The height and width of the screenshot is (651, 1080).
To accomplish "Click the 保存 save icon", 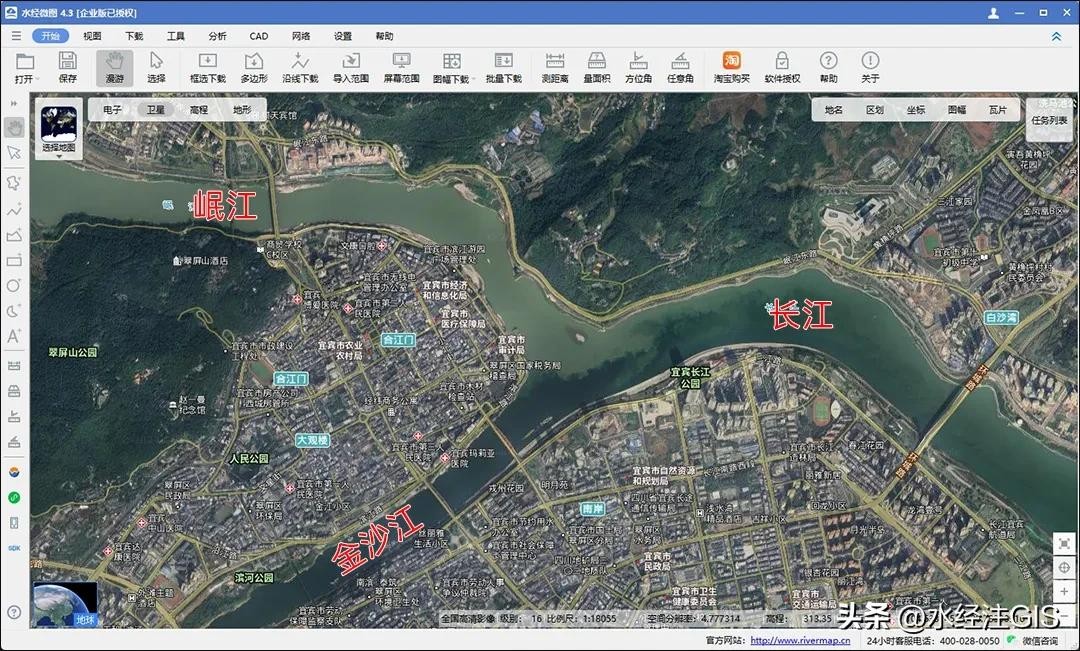I will 68,67.
